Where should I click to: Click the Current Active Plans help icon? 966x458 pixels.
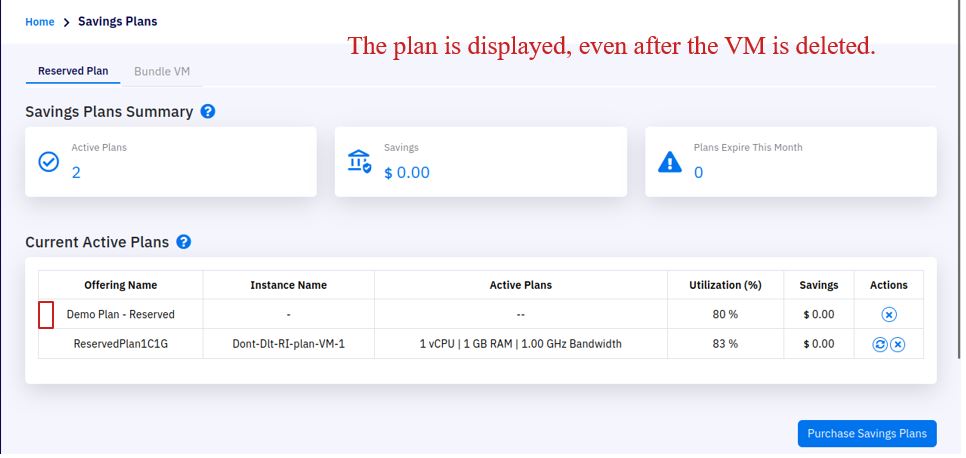184,242
